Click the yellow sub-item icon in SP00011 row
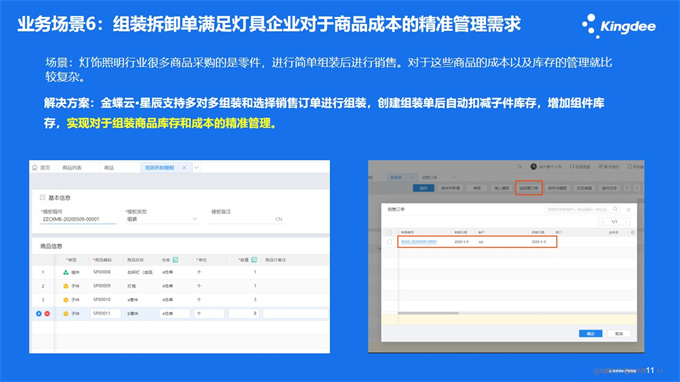This screenshot has width=680, height=382. tap(65, 313)
